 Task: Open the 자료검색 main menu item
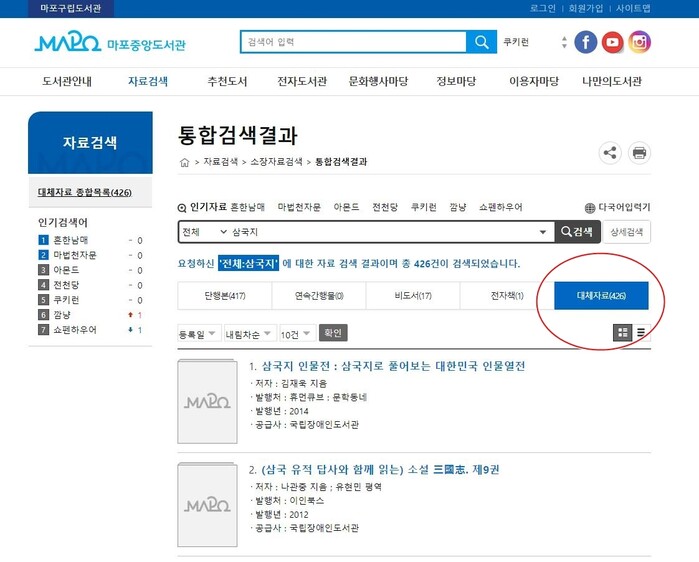coord(148,82)
